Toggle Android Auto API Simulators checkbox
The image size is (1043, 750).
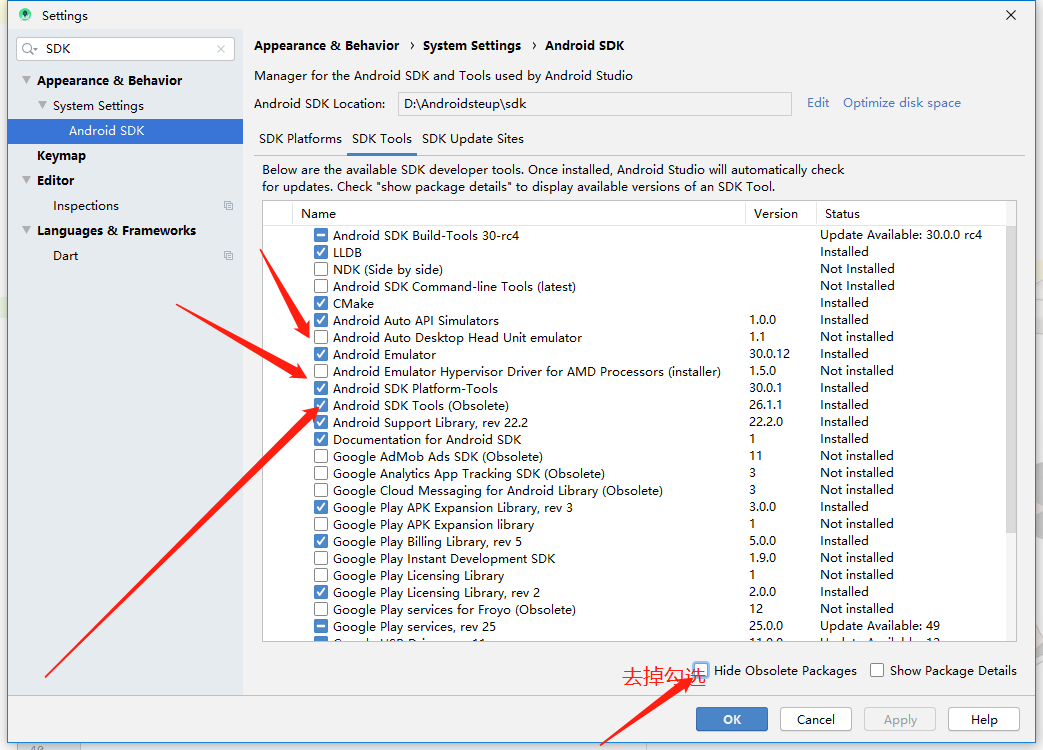click(x=321, y=320)
